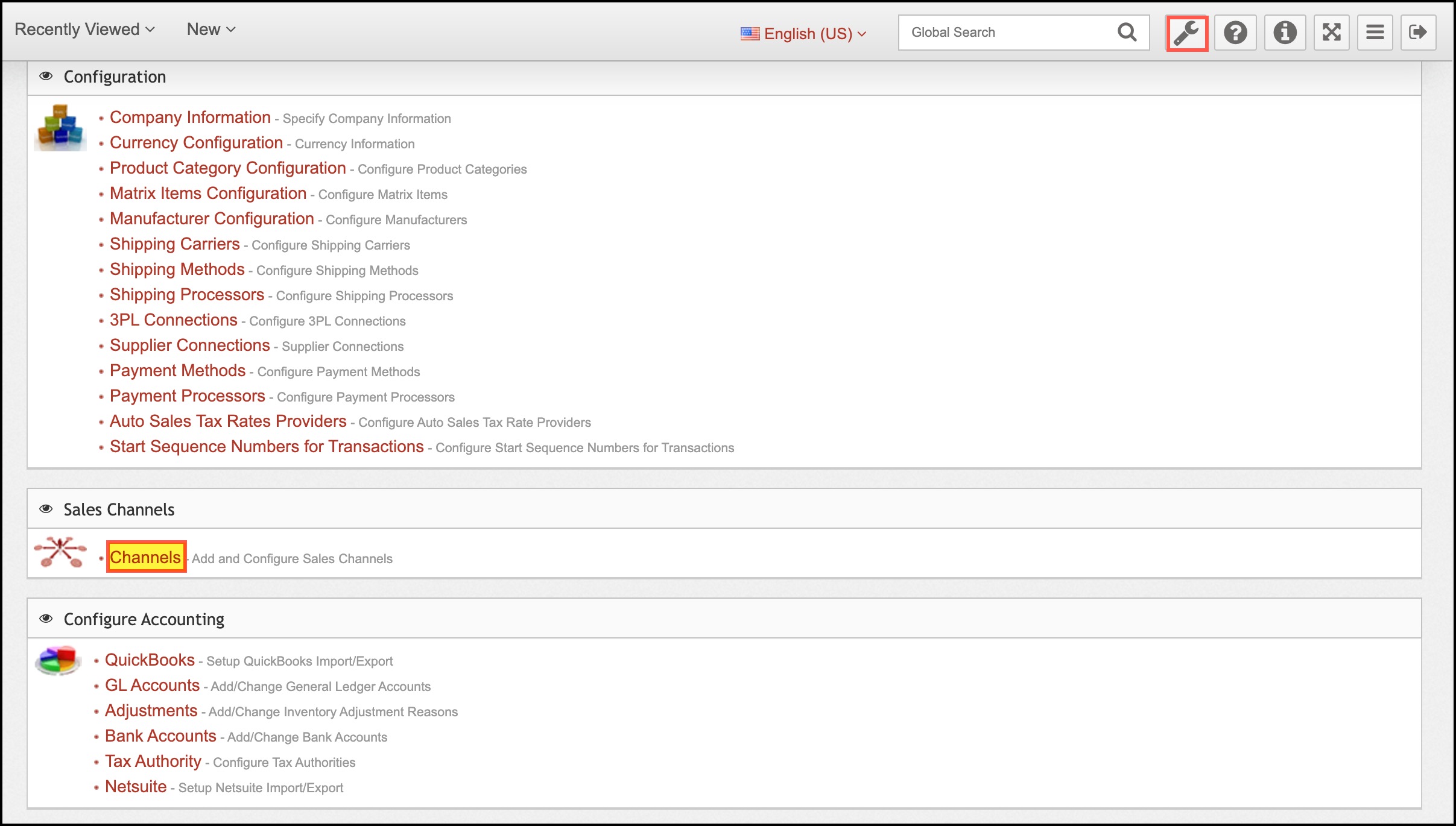The image size is (1456, 826).
Task: Open the help question mark icon
Action: (1235, 33)
